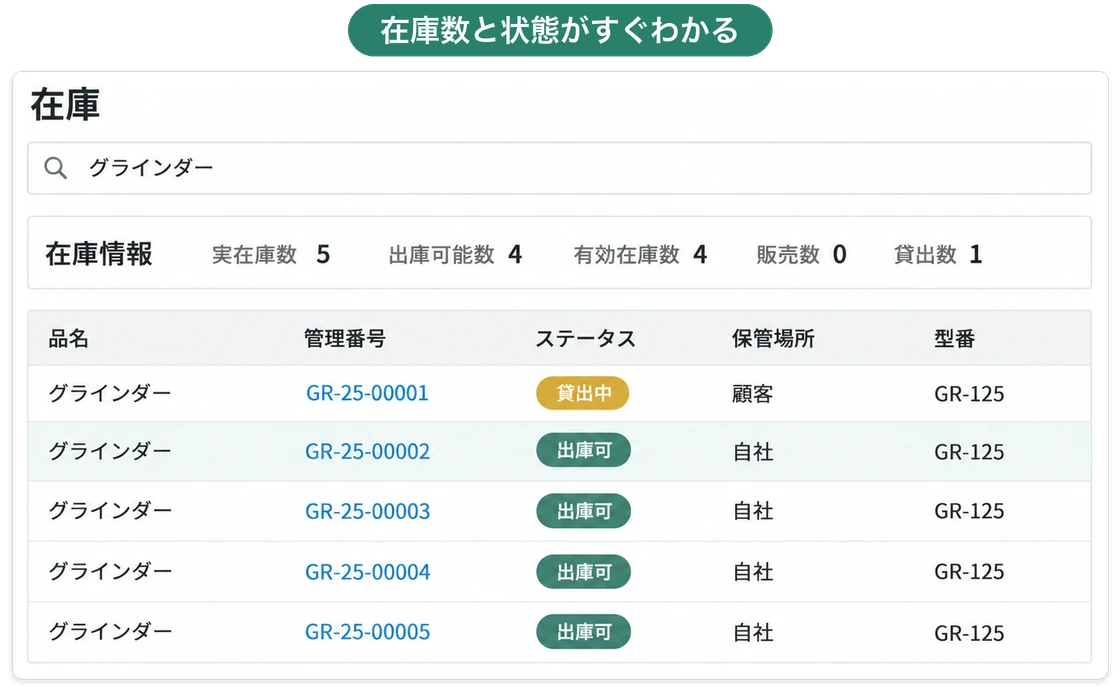This screenshot has width=1120, height=694.
Task: Open management number GR-25-00001
Action: [x=367, y=393]
